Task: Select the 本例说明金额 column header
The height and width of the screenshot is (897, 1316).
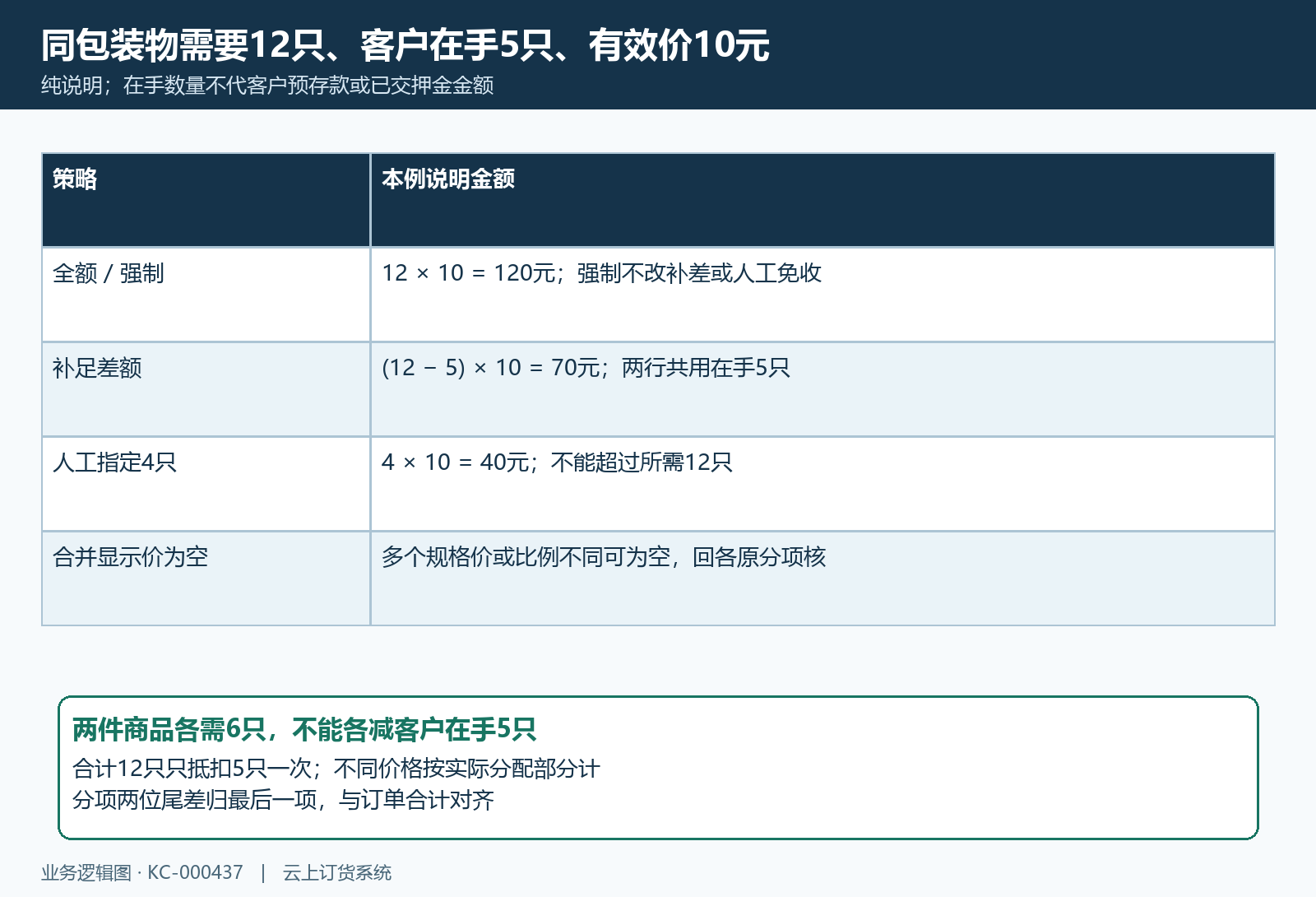Action: click(822, 200)
